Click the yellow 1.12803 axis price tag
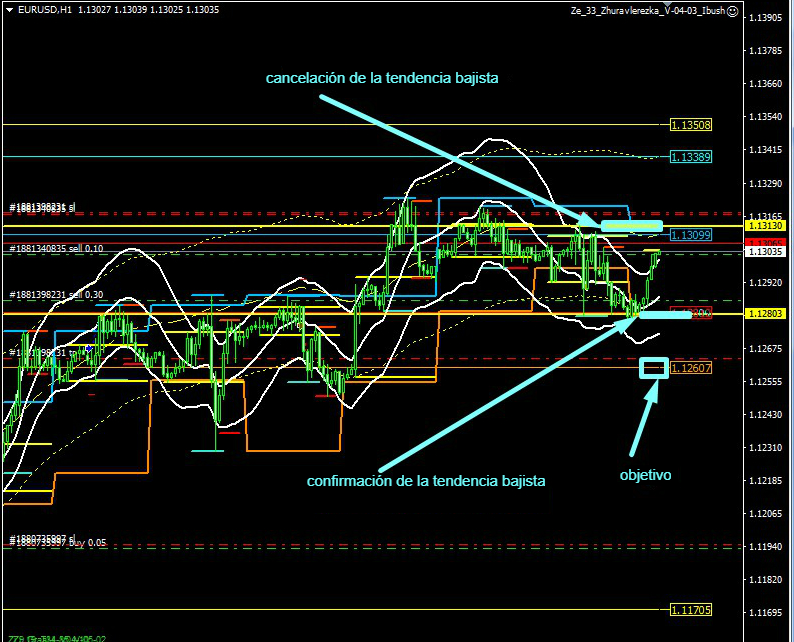Image resolution: width=794 pixels, height=642 pixels. (768, 315)
